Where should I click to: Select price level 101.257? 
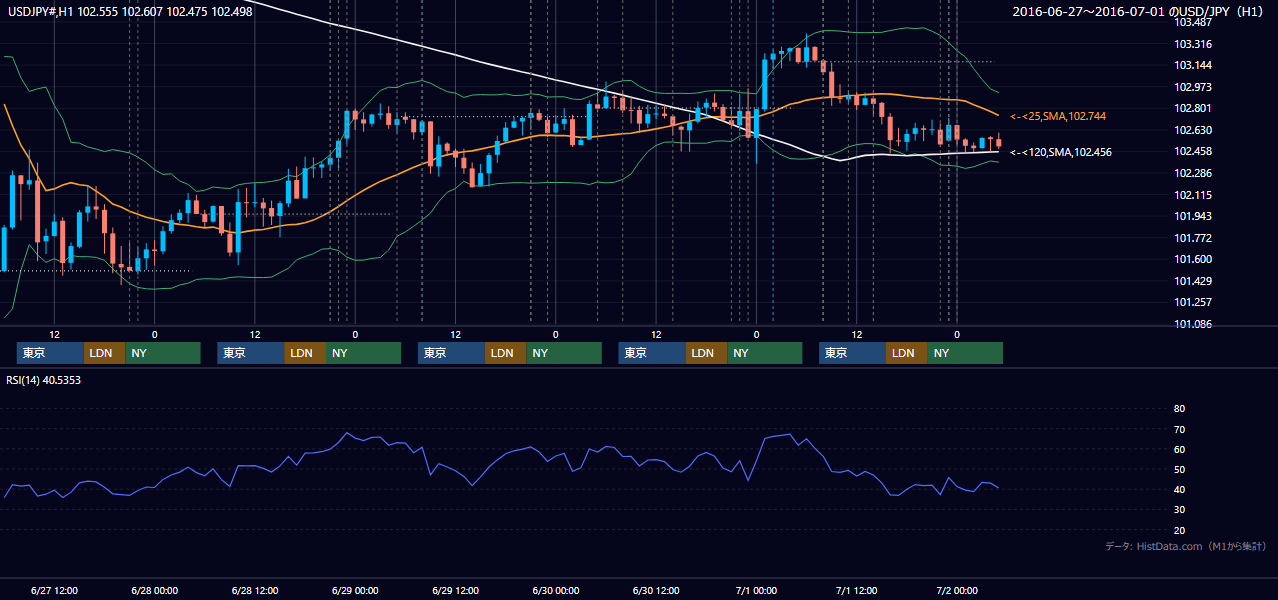(x=1193, y=302)
